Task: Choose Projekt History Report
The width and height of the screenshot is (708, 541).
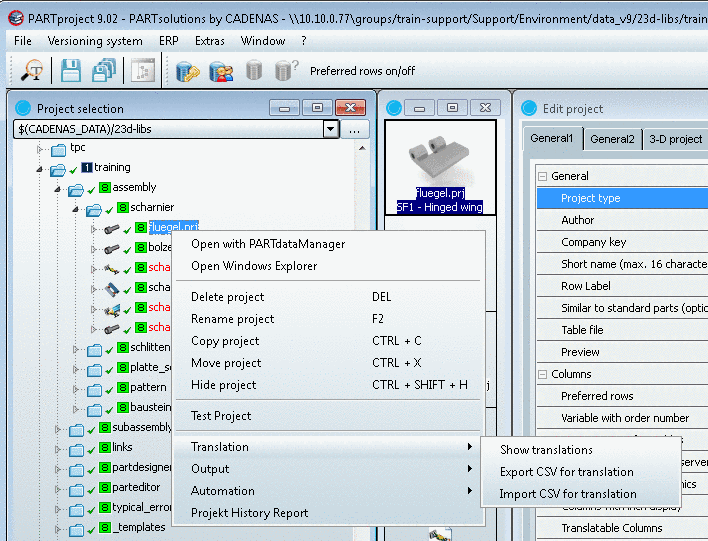Action: 329,513
